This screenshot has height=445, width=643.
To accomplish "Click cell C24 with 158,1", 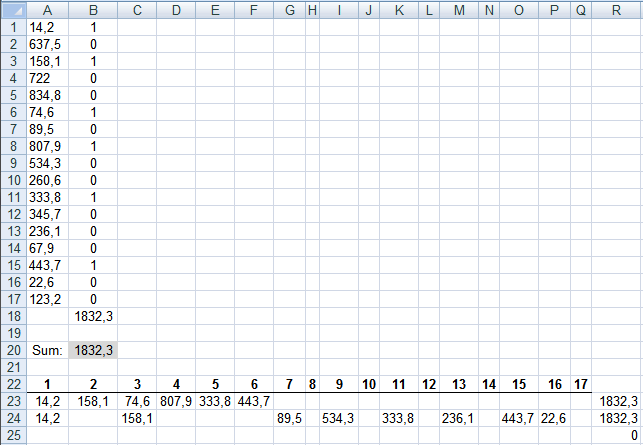I will [x=137, y=418].
